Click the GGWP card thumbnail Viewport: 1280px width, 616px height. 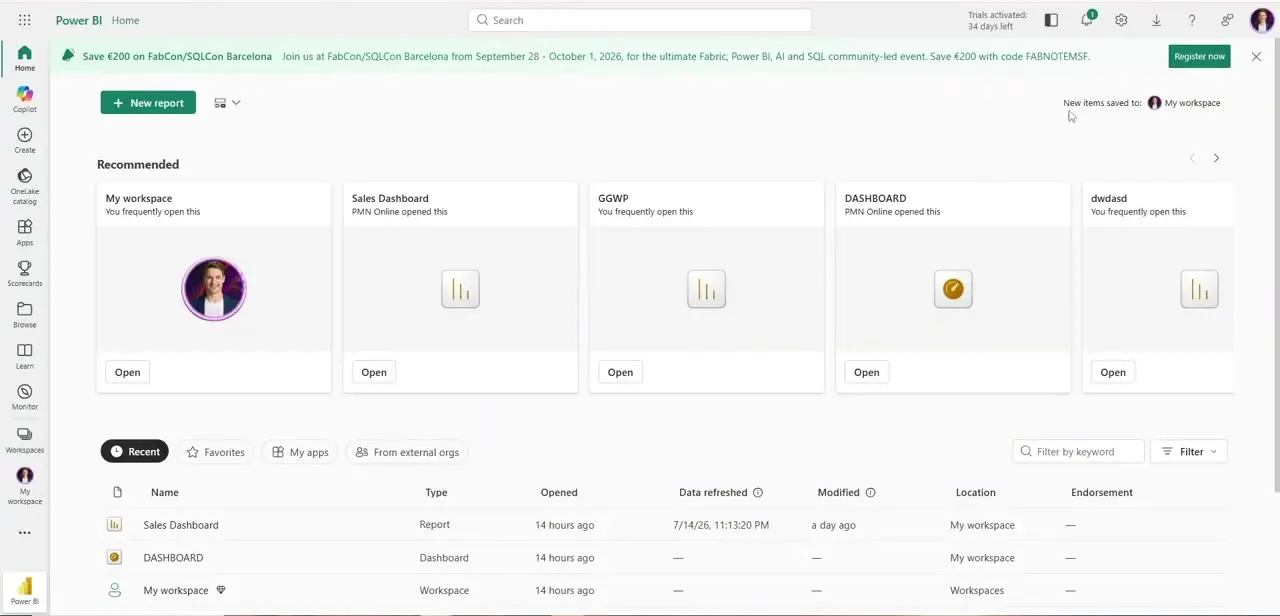point(706,289)
